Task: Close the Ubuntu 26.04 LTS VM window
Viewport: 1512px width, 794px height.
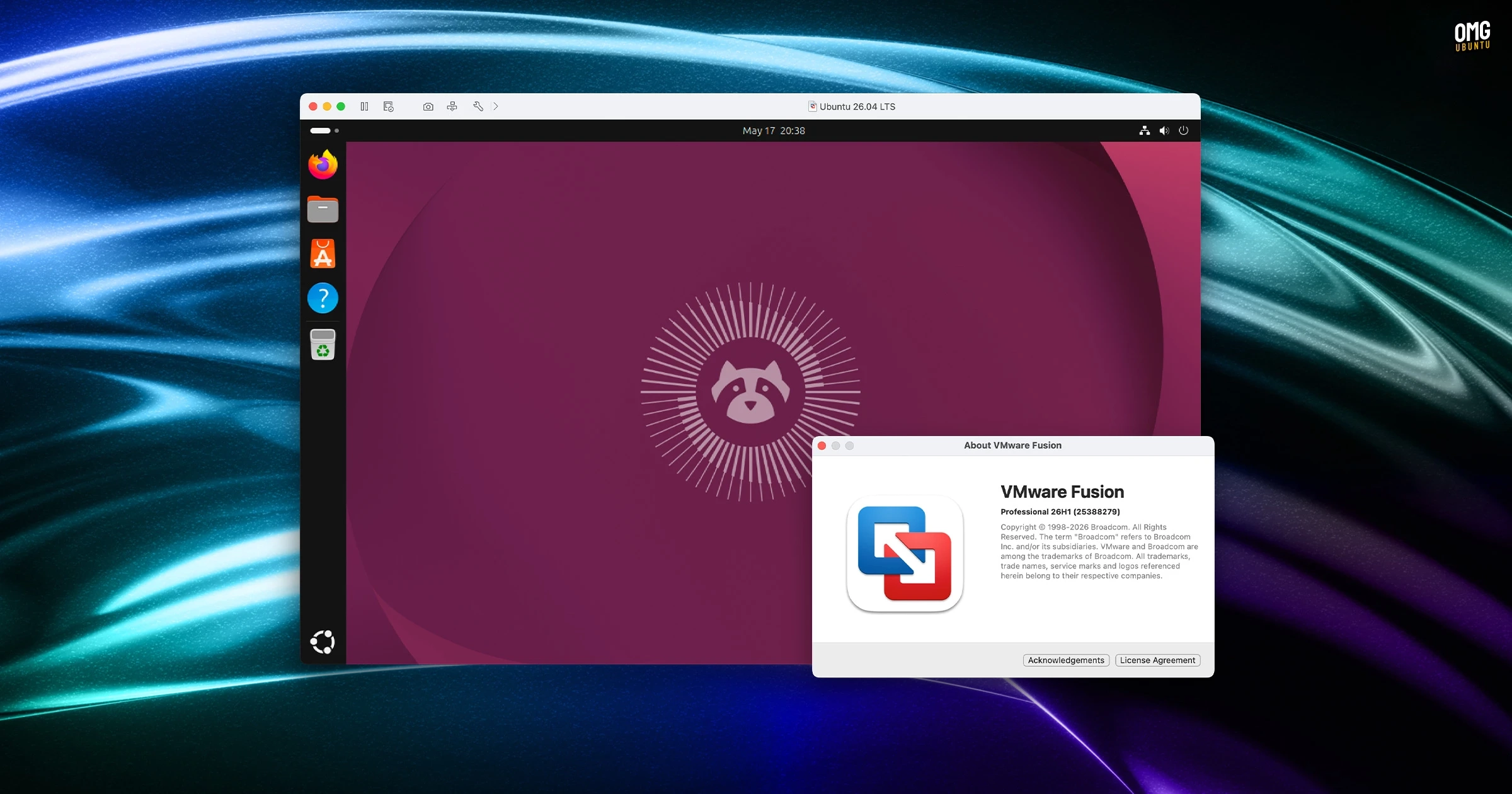Action: click(x=313, y=106)
